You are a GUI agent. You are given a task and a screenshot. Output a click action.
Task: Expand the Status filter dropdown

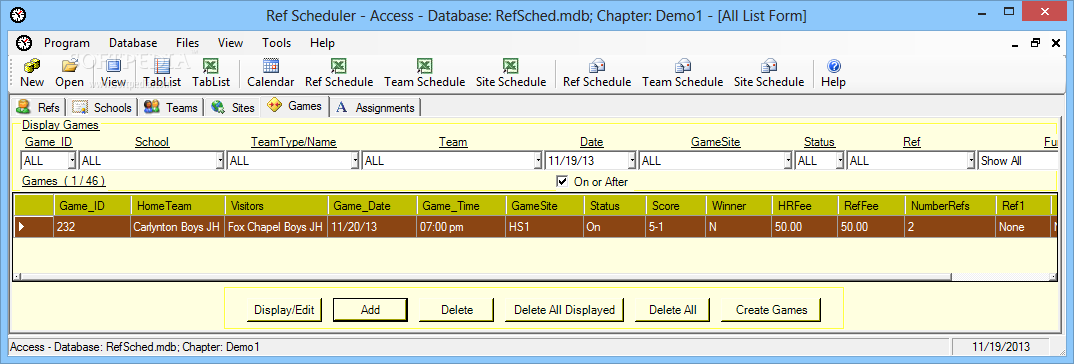840,161
